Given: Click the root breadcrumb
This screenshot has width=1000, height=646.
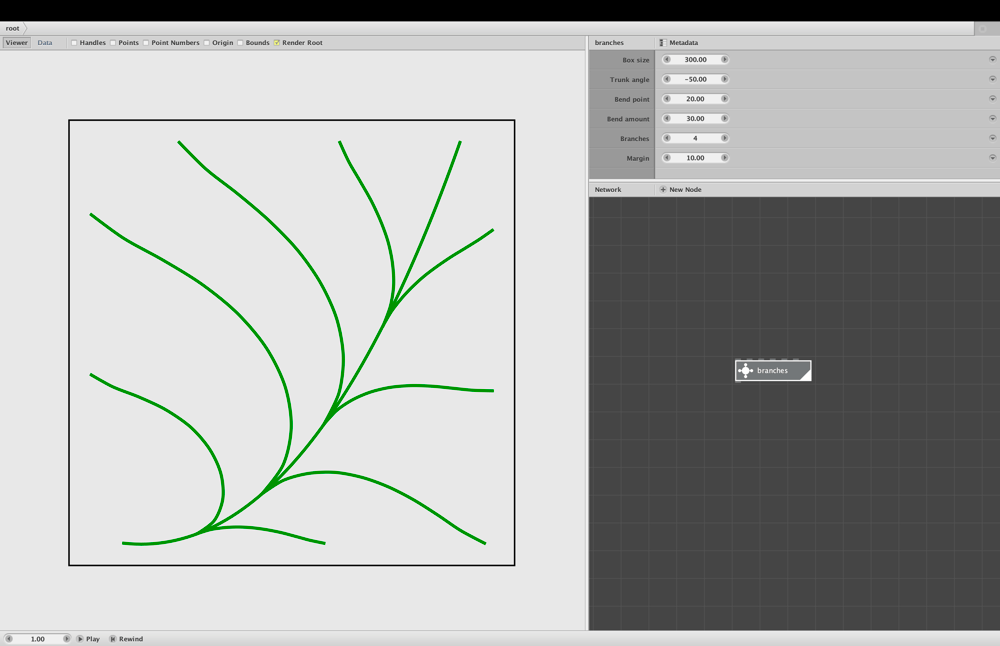Looking at the screenshot, I should [13, 28].
